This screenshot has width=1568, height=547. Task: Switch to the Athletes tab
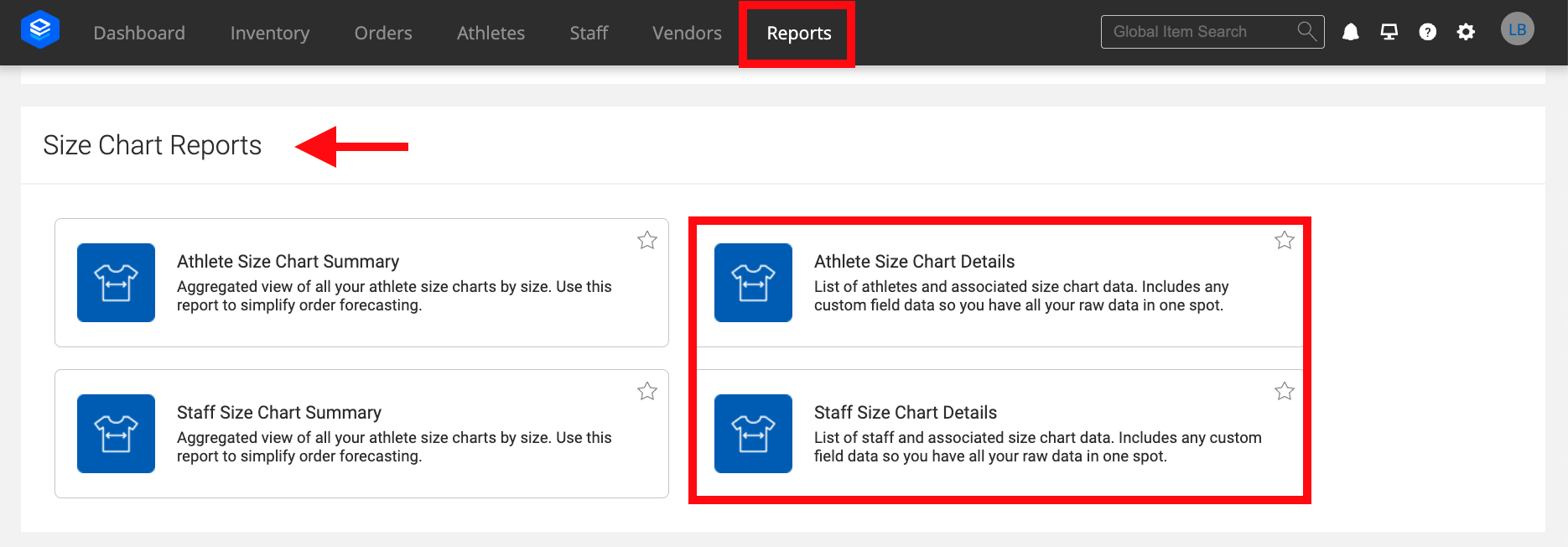491,33
